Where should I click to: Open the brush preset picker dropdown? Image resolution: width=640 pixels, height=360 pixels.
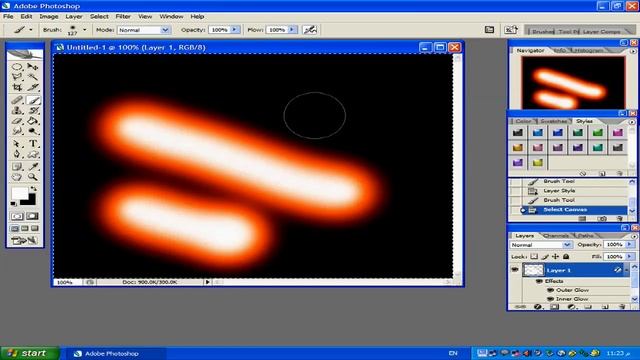84,30
